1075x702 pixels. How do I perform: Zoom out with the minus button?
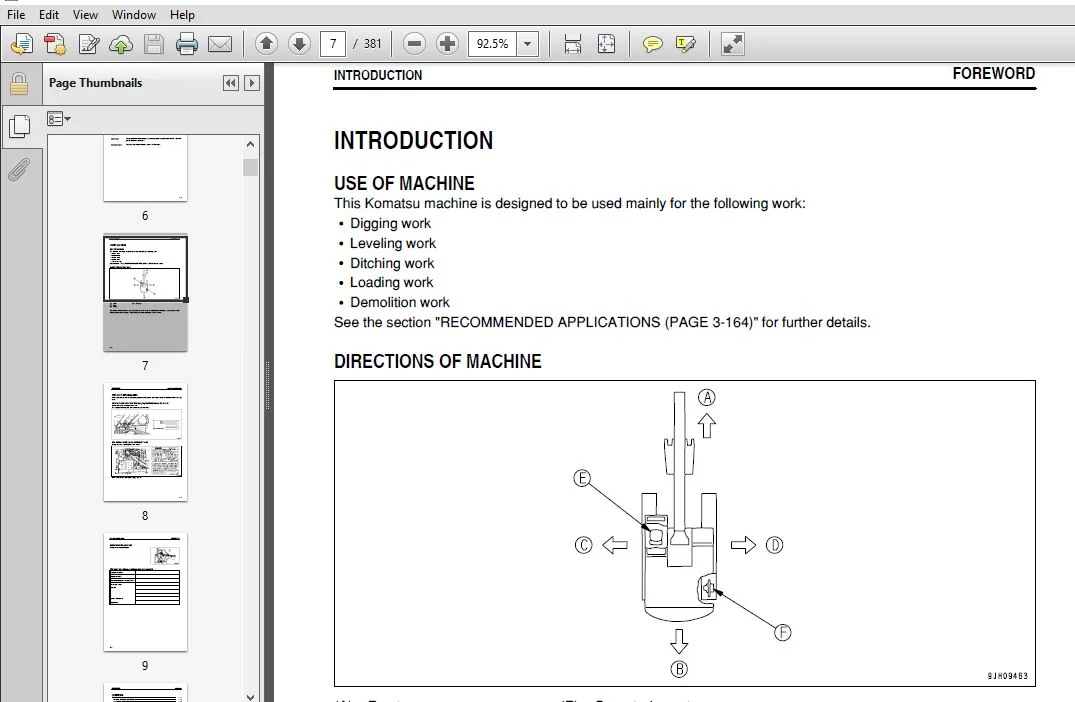pyautogui.click(x=414, y=44)
